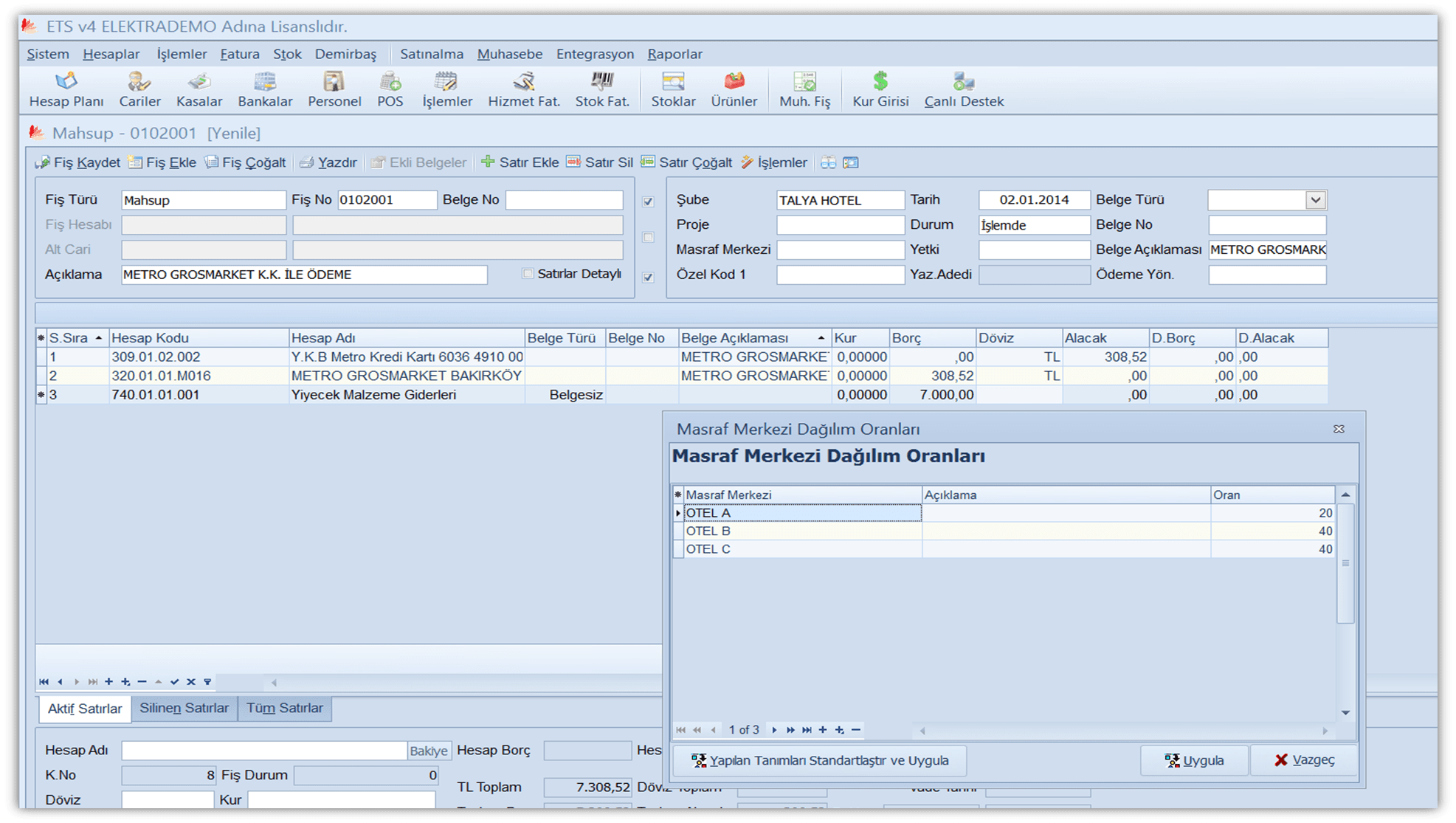Delete a record via dialog navigator minus
1456x823 pixels.
(x=856, y=730)
